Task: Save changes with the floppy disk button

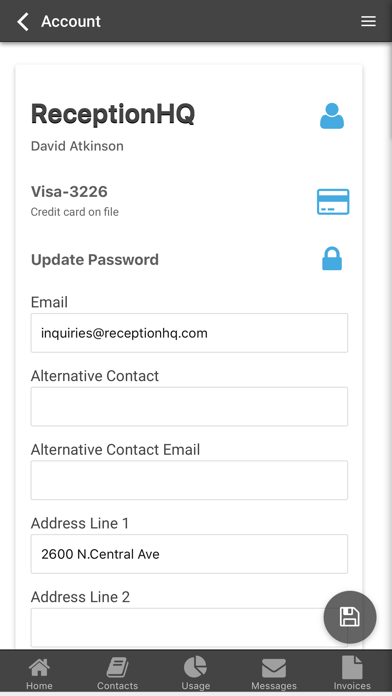Action: [x=350, y=617]
